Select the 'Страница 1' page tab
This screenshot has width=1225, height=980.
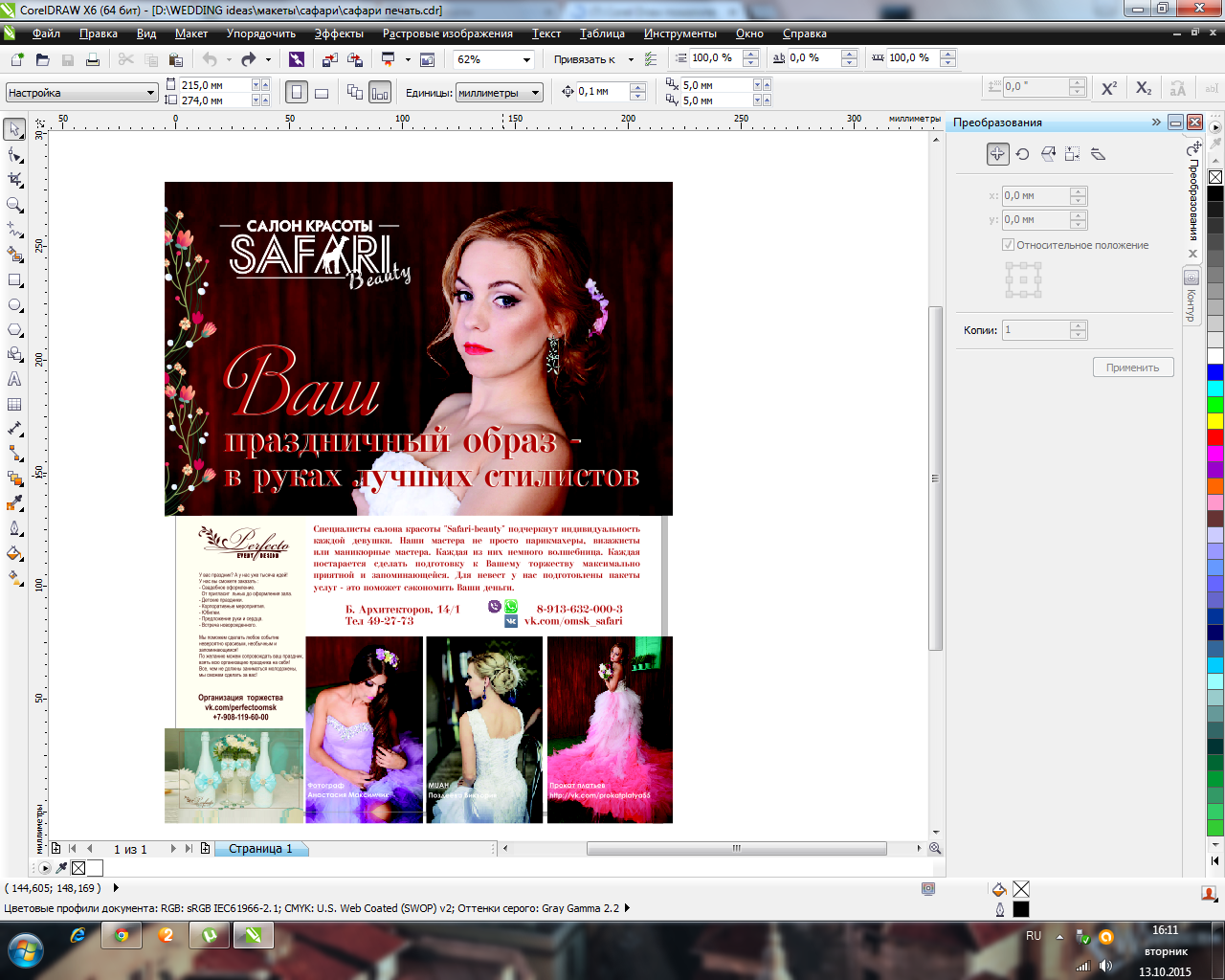pyautogui.click(x=260, y=849)
